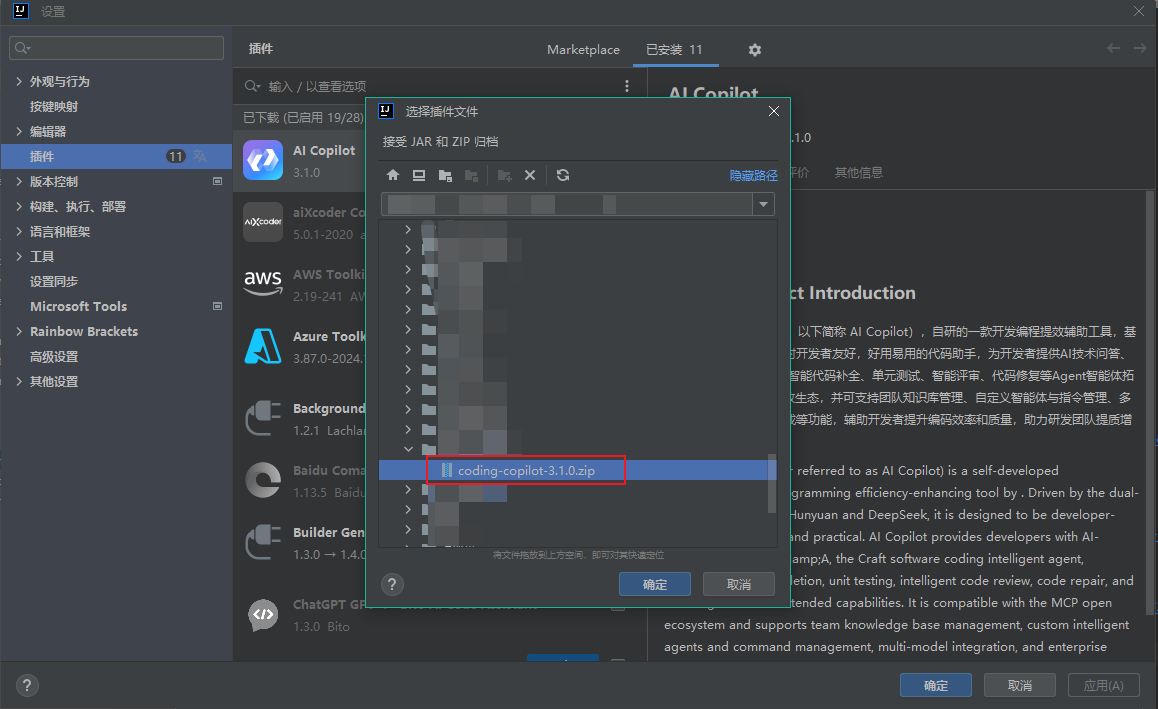Expand the 构建、执行、部署 settings section
The width and height of the screenshot is (1158, 709).
[19, 206]
